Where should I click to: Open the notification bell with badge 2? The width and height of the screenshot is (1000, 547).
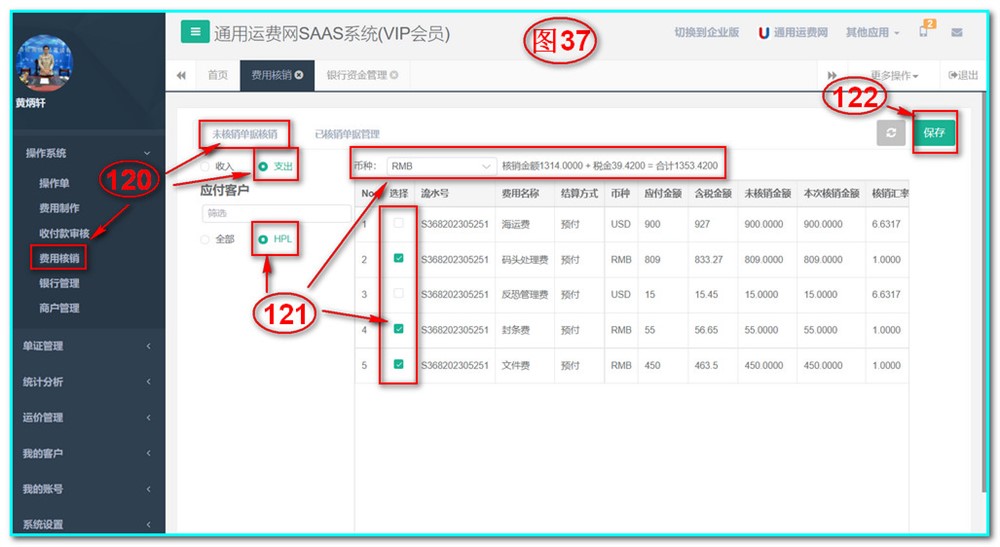click(x=924, y=30)
